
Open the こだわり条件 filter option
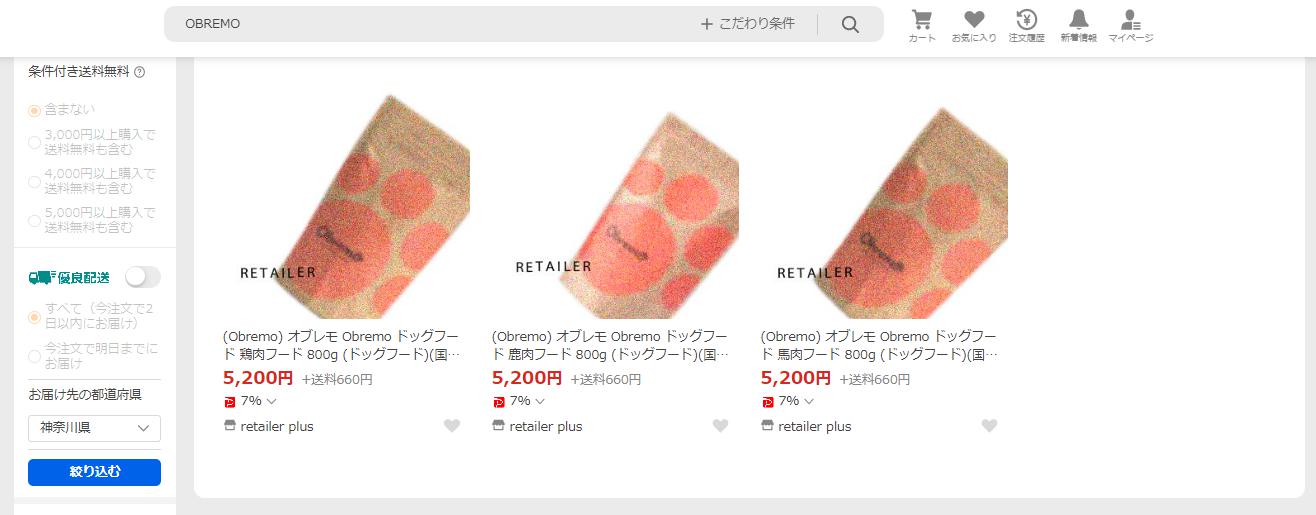click(748, 24)
